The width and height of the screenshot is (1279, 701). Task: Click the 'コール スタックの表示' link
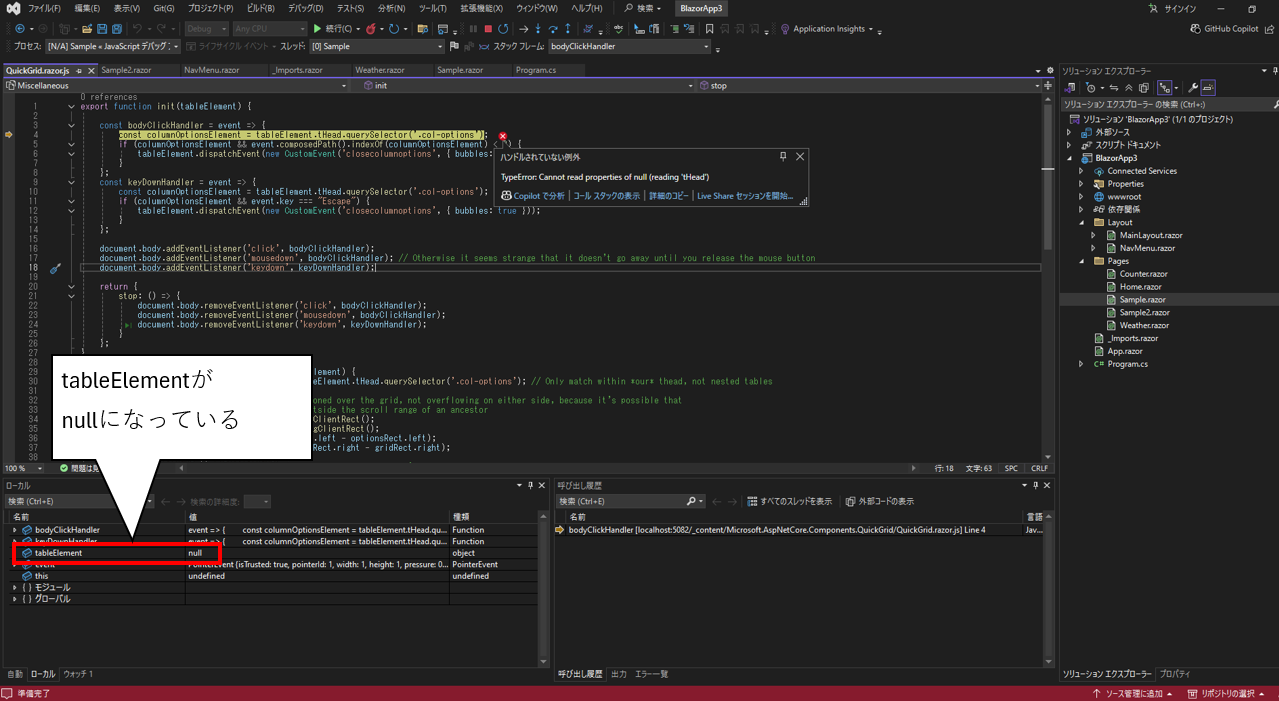tap(606, 196)
